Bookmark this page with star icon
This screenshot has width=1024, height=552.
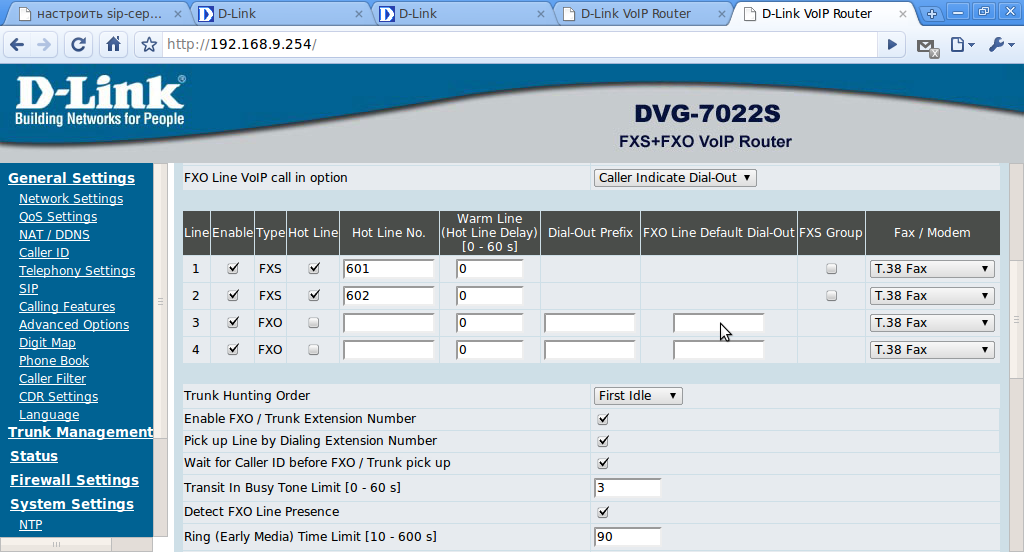(149, 44)
